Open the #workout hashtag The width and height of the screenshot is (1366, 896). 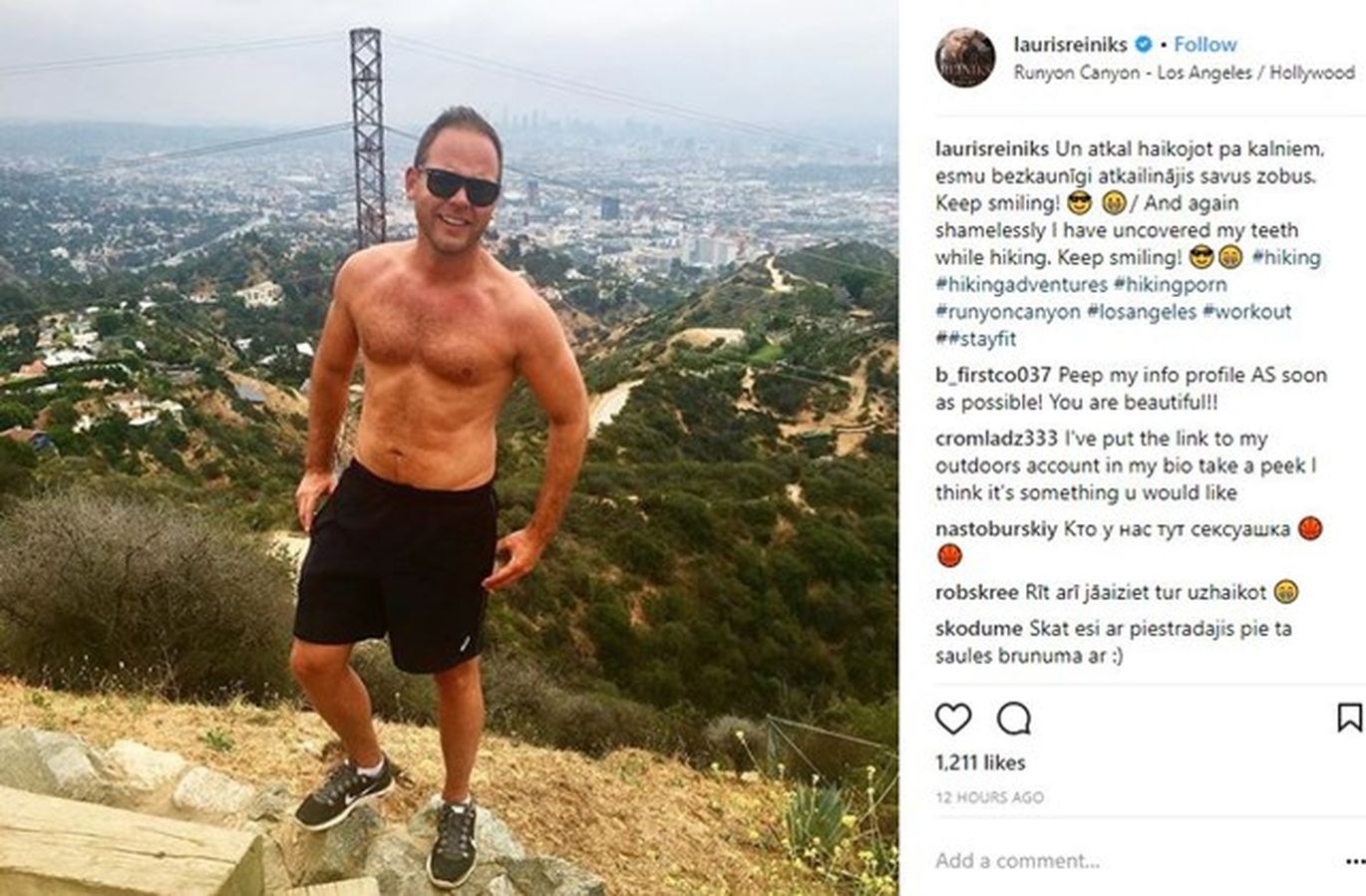point(1247,311)
